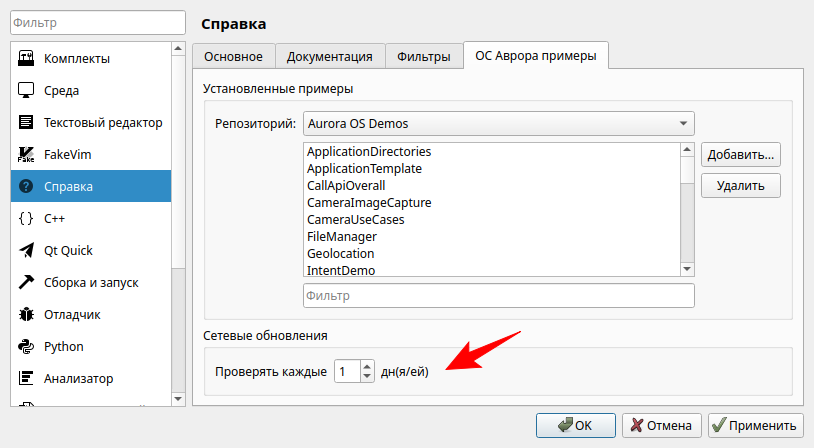
Task: Click the Анализатор category icon
Action: [27, 378]
